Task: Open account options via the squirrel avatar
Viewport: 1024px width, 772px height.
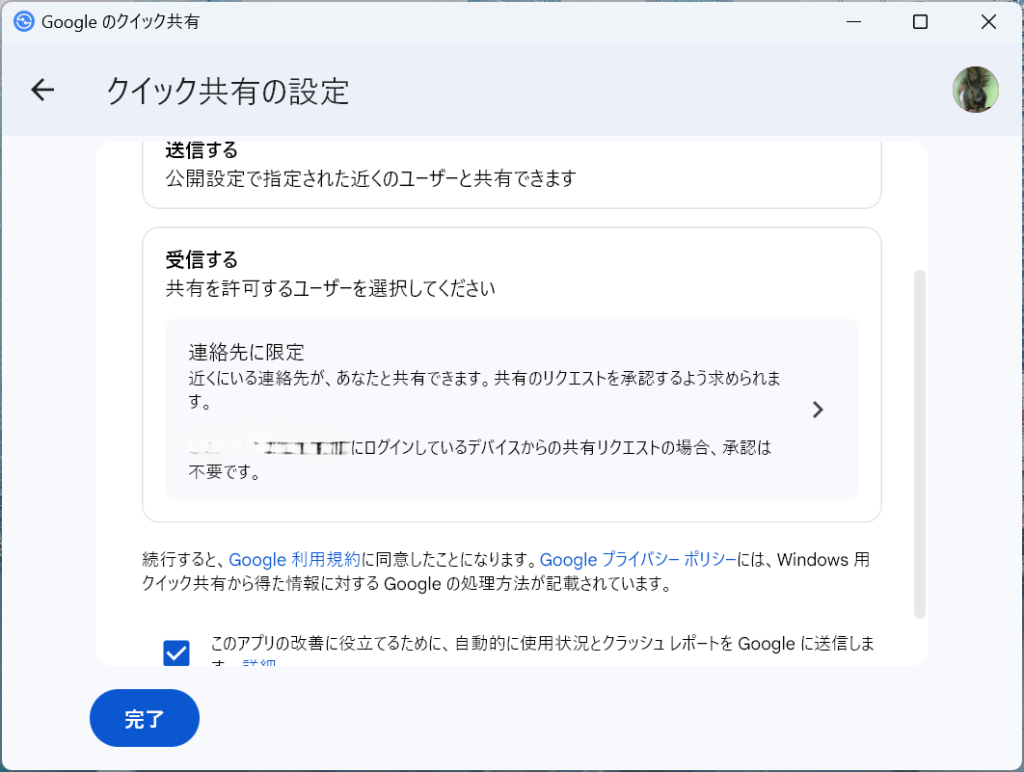Action: point(975,90)
